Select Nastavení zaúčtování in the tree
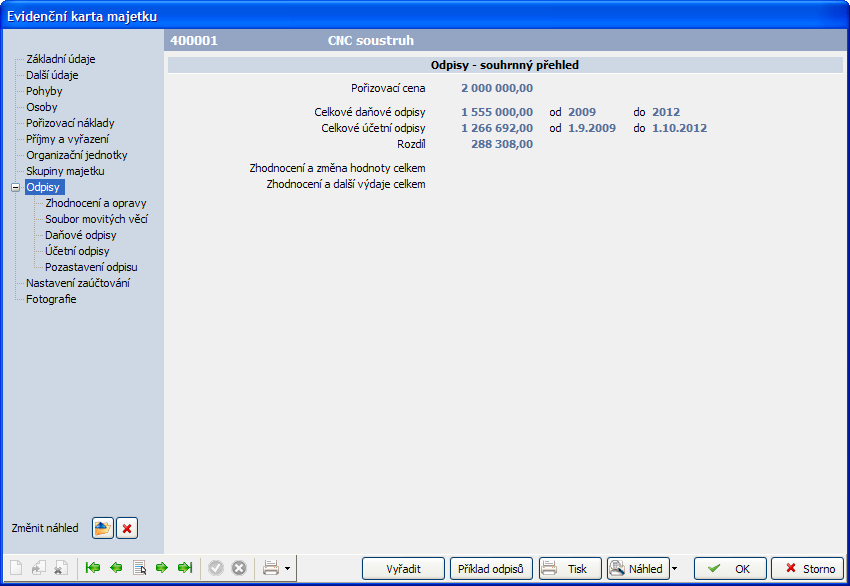Screen dimensions: 850x586 click(x=78, y=283)
